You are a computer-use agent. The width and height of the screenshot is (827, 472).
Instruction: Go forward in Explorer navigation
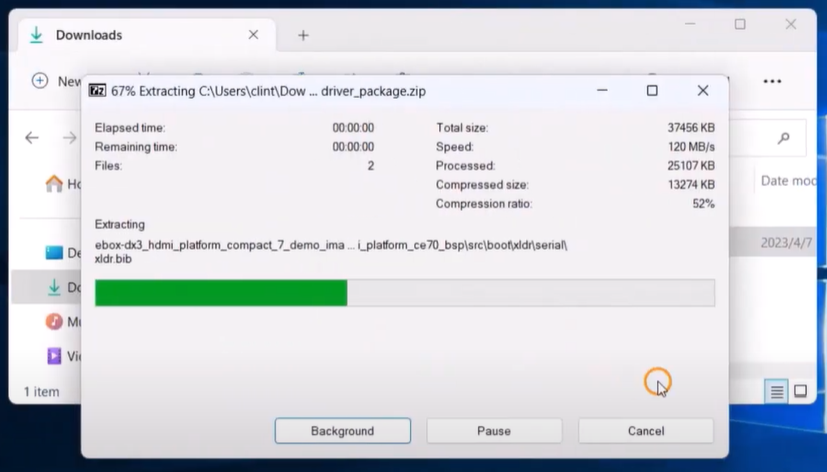[69, 138]
